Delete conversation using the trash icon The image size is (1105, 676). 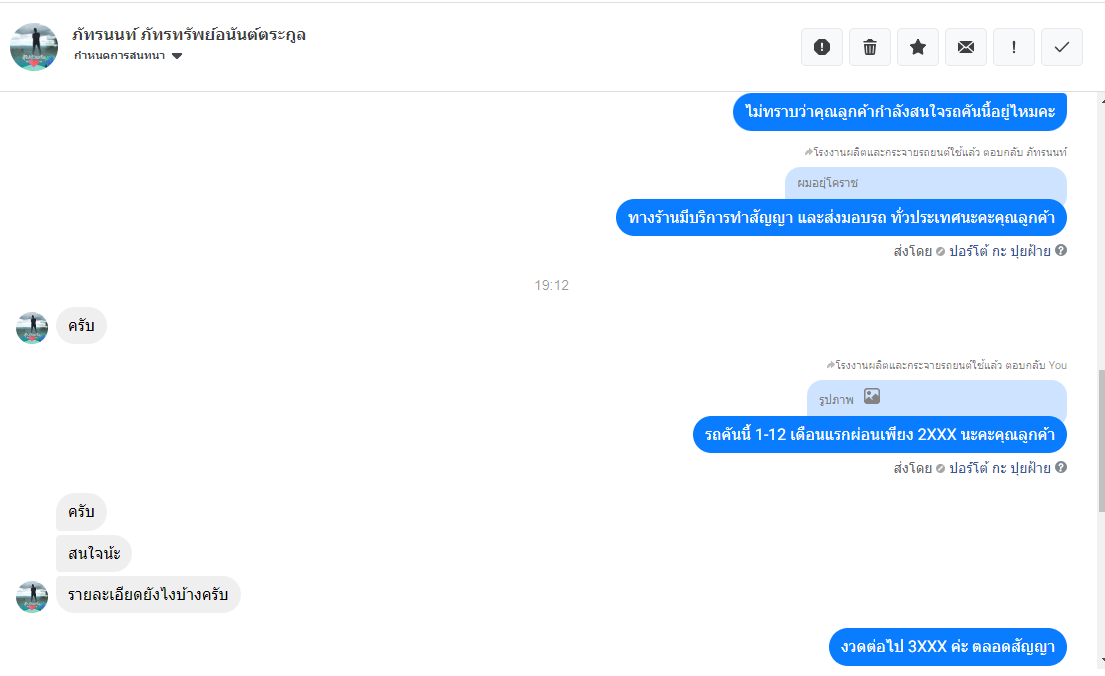point(870,47)
